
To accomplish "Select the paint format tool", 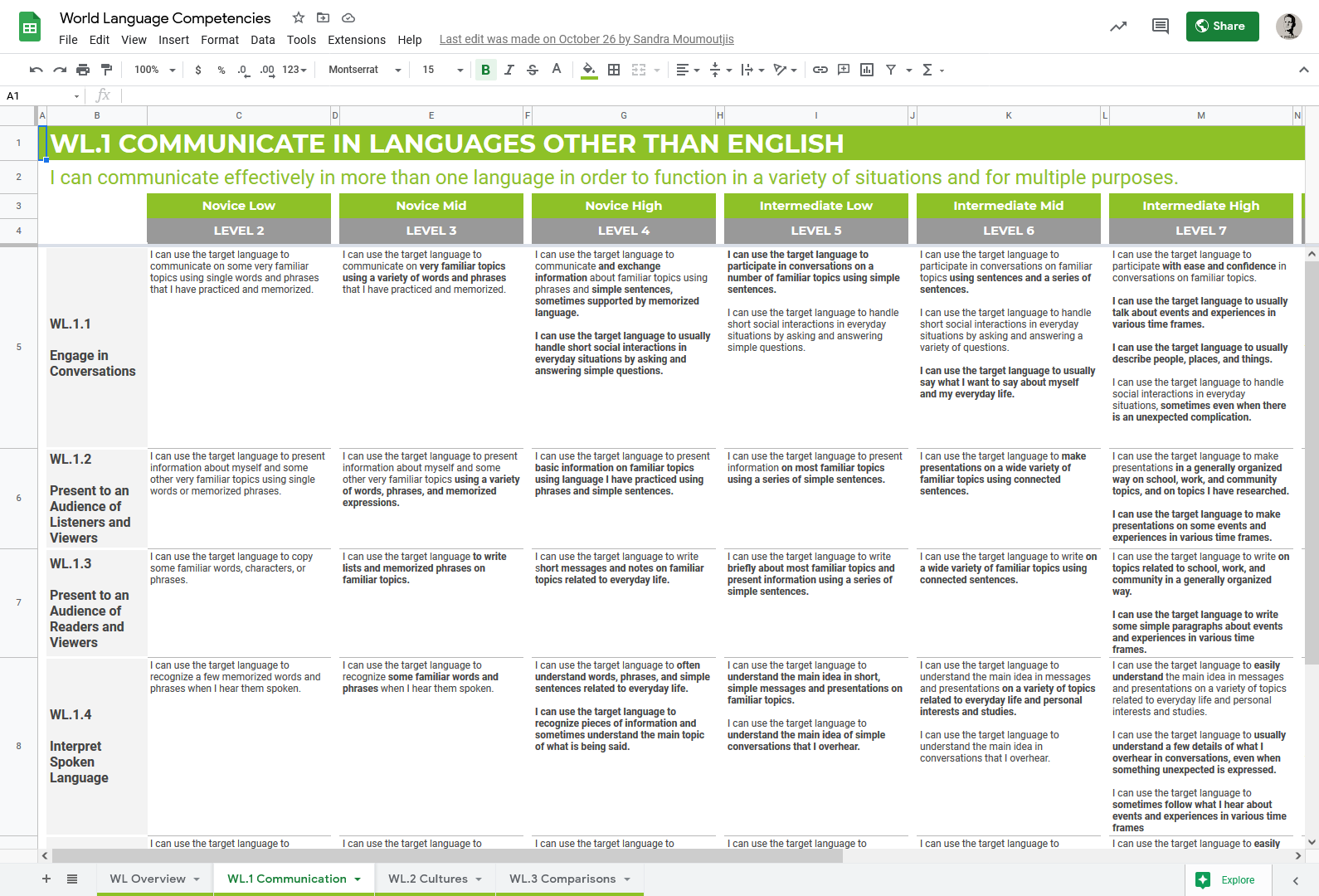I will [x=106, y=70].
